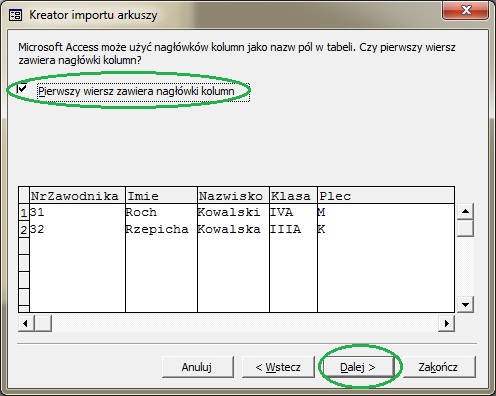Select the Plec column header
496x396 pixels.
(386, 196)
